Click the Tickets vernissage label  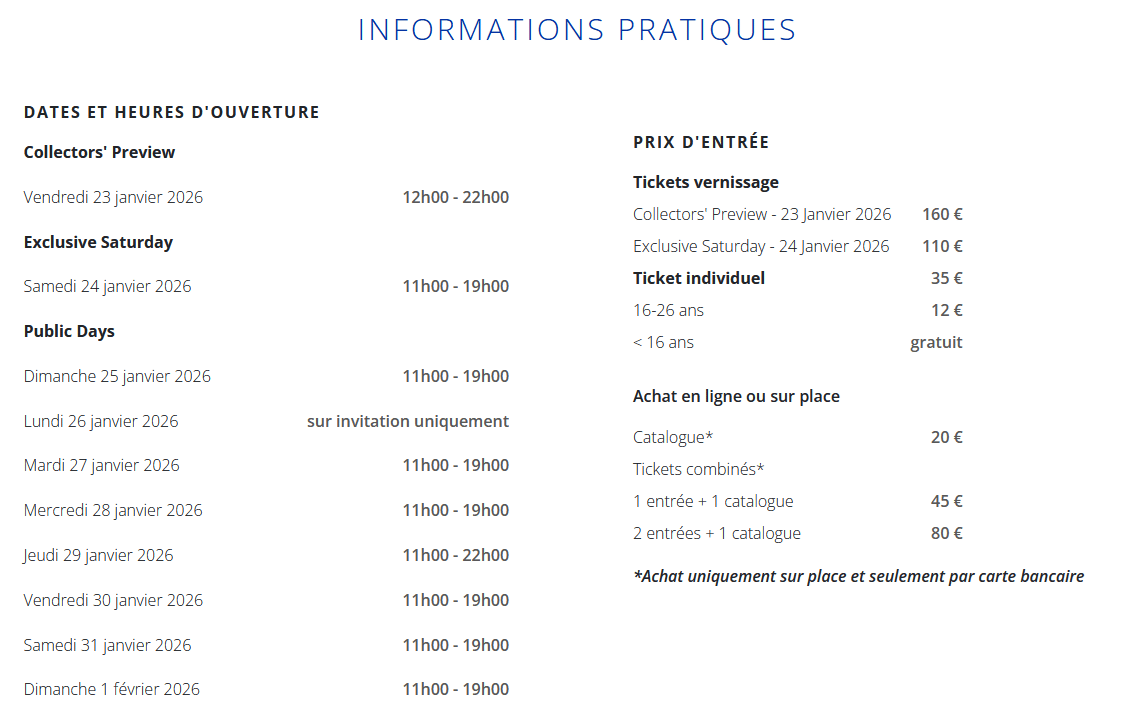[706, 182]
